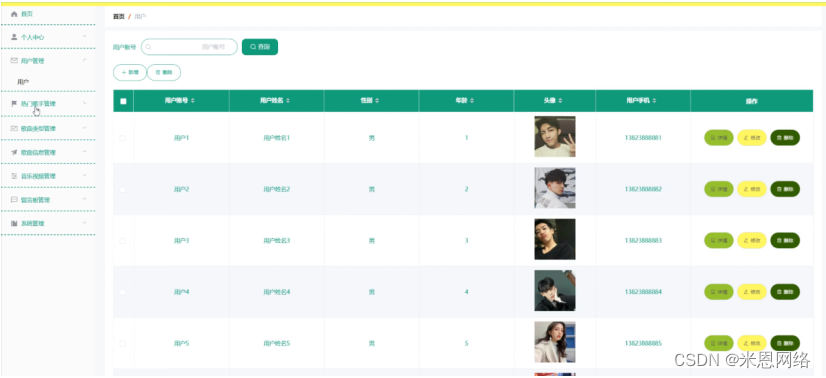The width and height of the screenshot is (826, 378).
Task: Click the 新增 add button
Action: pyautogui.click(x=130, y=73)
